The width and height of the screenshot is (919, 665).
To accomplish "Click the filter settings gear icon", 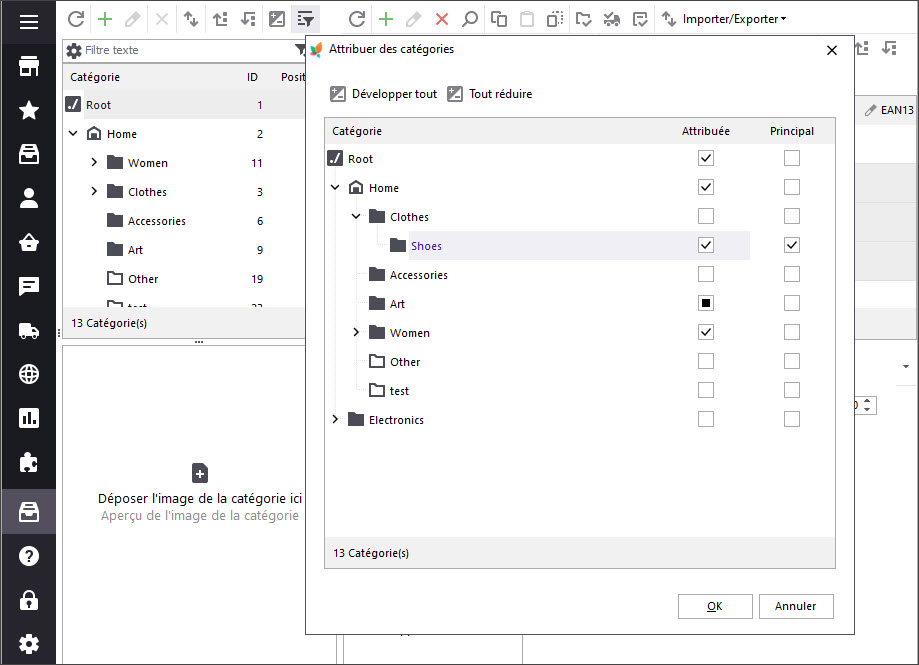I will click(x=74, y=50).
